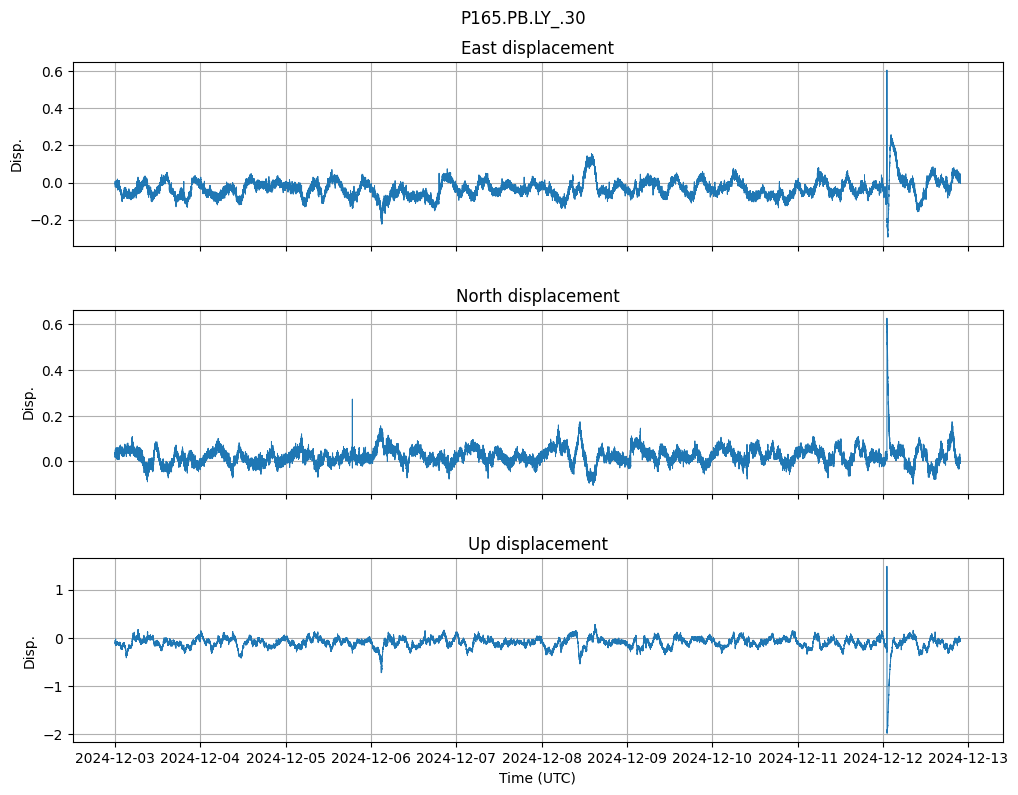The image size is (1018, 795).
Task: Select the 2024-12-09 date tick label
Action: click(x=627, y=759)
